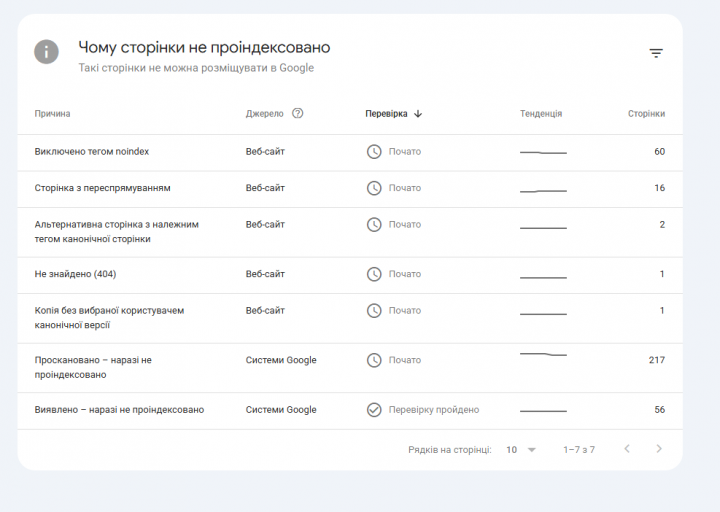The image size is (720, 512).
Task: Click the Причина column header
Action: 52,113
